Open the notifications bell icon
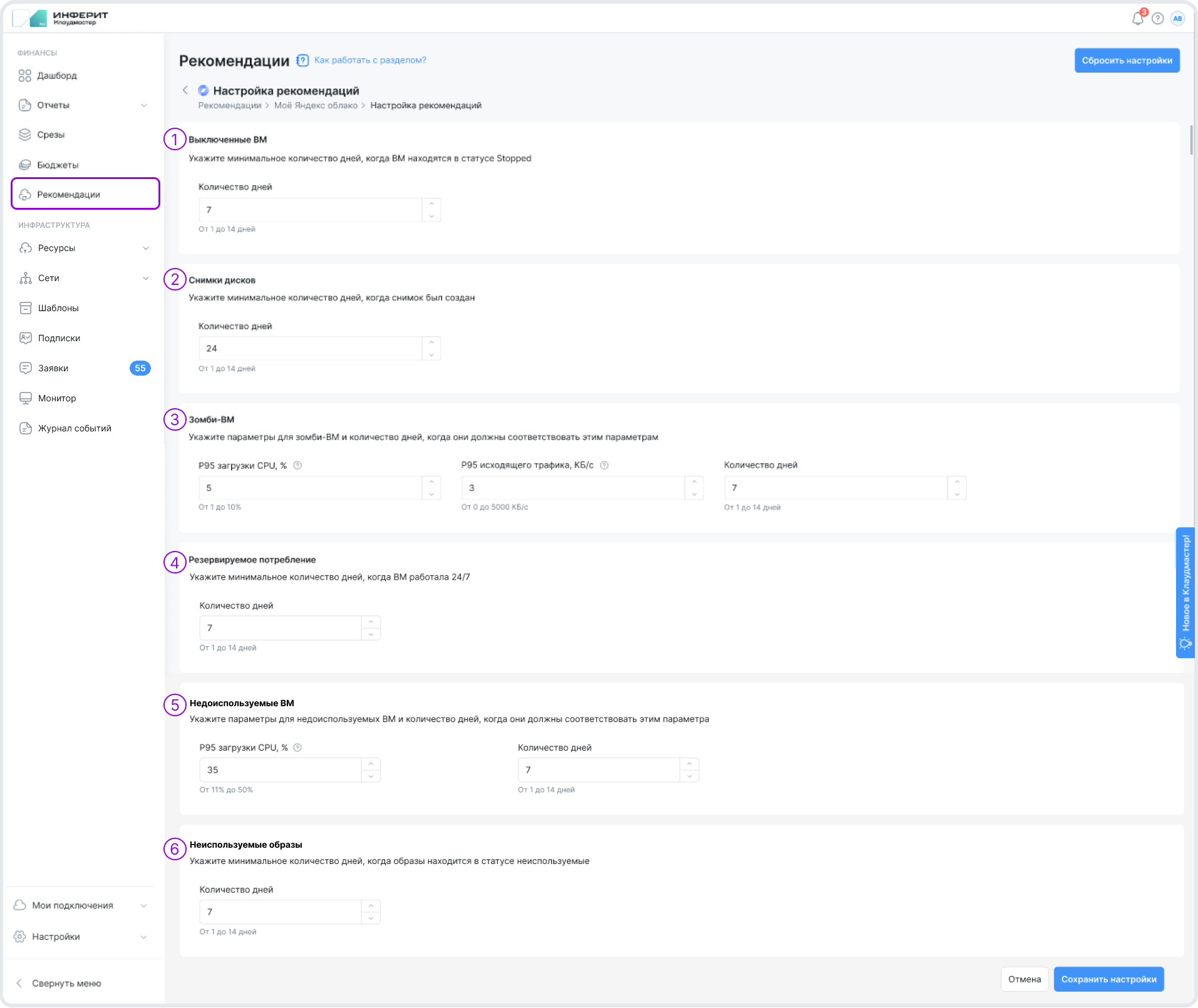 tap(1137, 19)
